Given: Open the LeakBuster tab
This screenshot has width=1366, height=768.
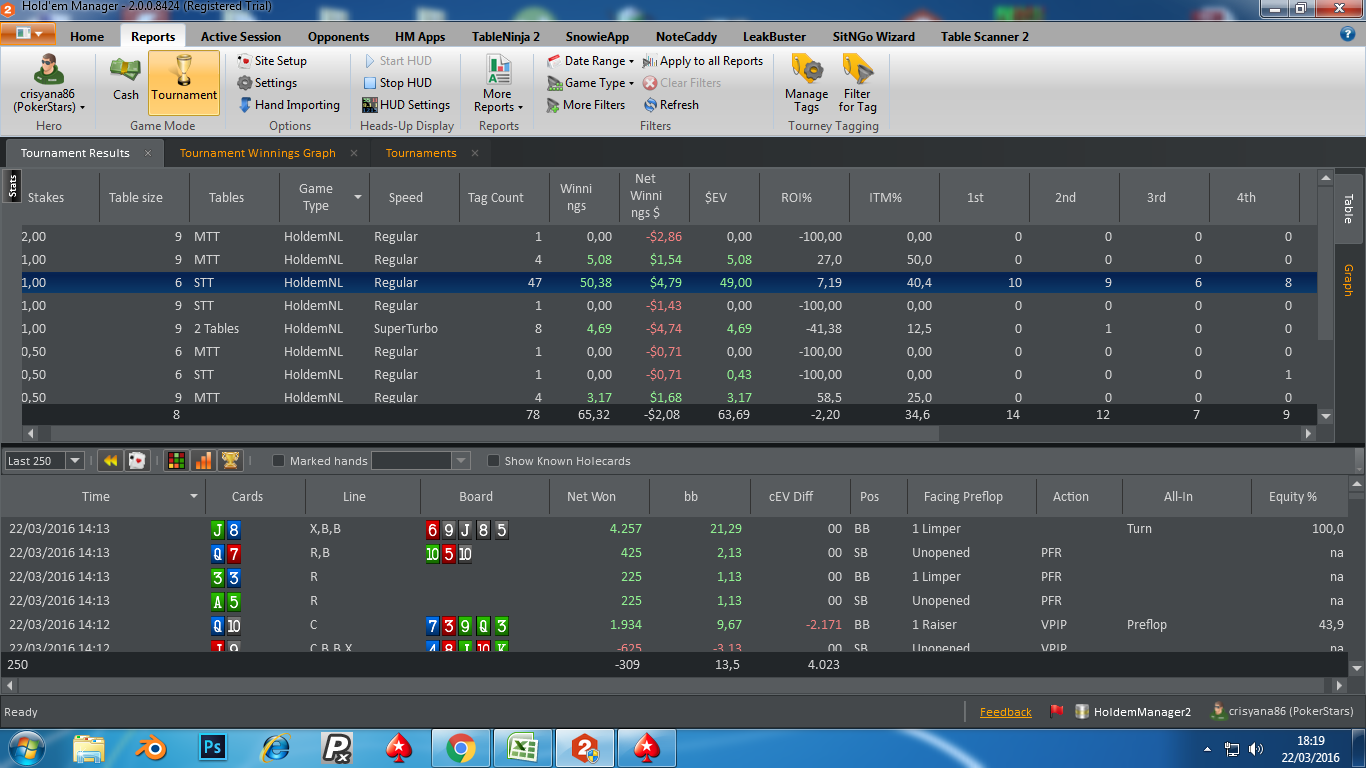Looking at the screenshot, I should click(774, 36).
